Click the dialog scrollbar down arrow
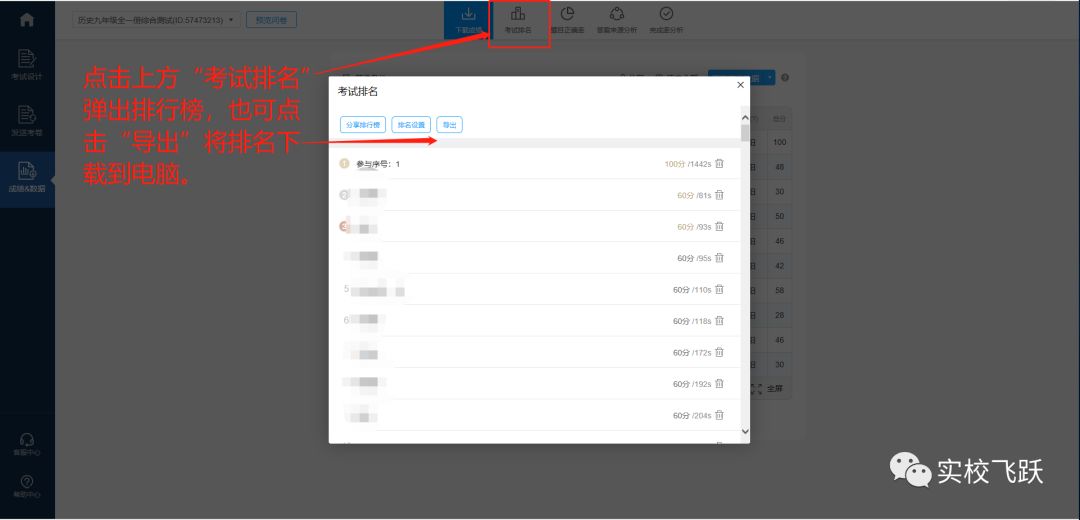This screenshot has width=1080, height=520. [x=745, y=431]
